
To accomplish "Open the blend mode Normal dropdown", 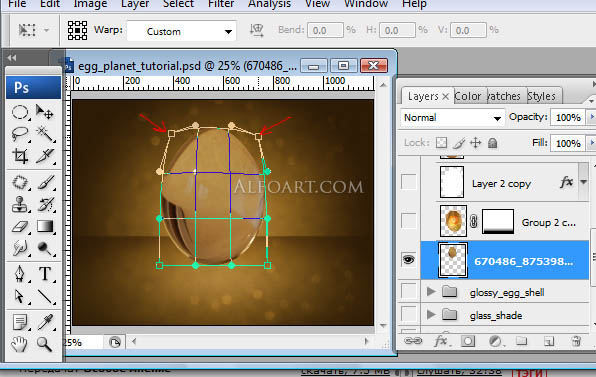I will pos(452,118).
